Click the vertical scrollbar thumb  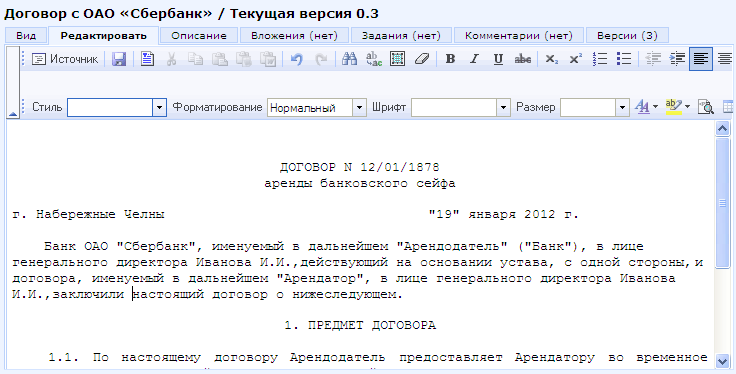pos(723,203)
